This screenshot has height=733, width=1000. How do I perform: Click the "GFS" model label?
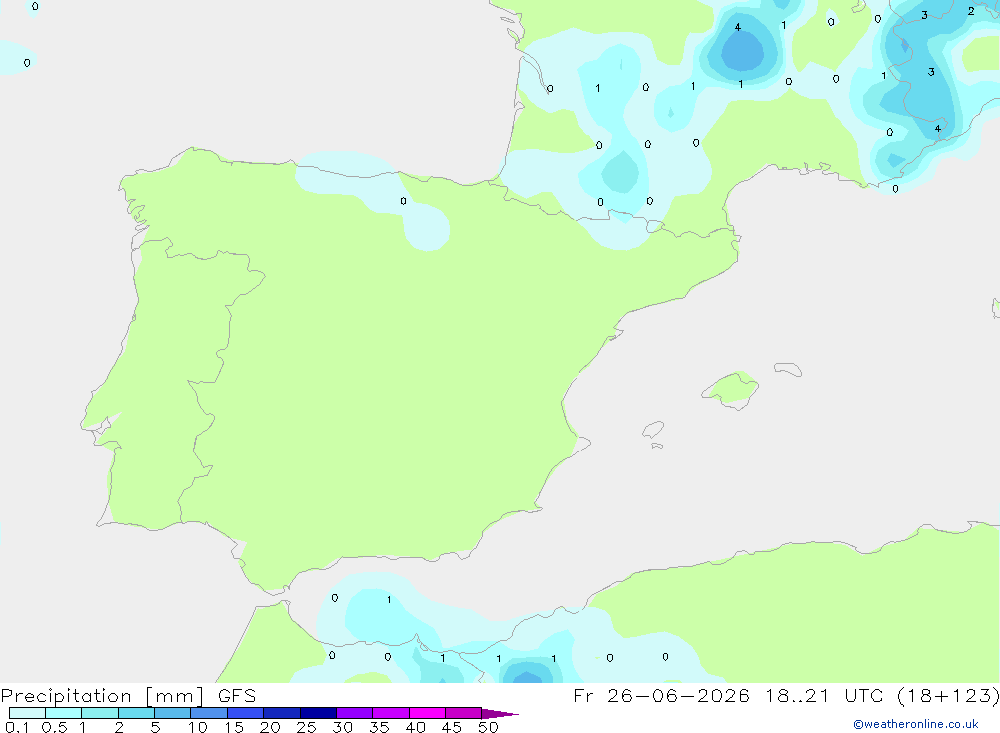[x=237, y=696]
